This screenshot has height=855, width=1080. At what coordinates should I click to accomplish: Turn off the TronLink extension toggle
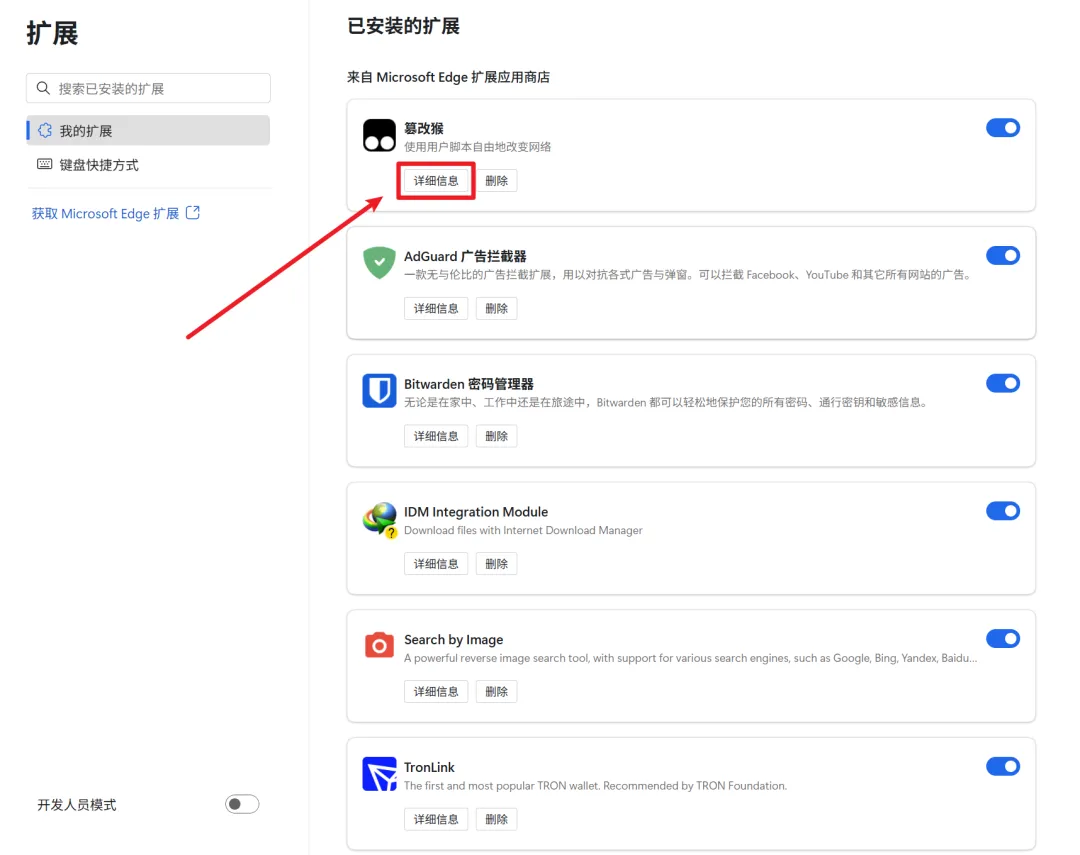coord(1002,766)
